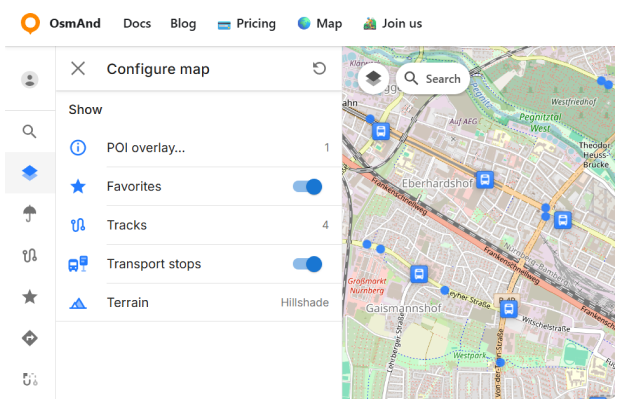Image resolution: width=620 pixels, height=400 pixels.
Task: Close the Configure map panel
Action: point(78,69)
